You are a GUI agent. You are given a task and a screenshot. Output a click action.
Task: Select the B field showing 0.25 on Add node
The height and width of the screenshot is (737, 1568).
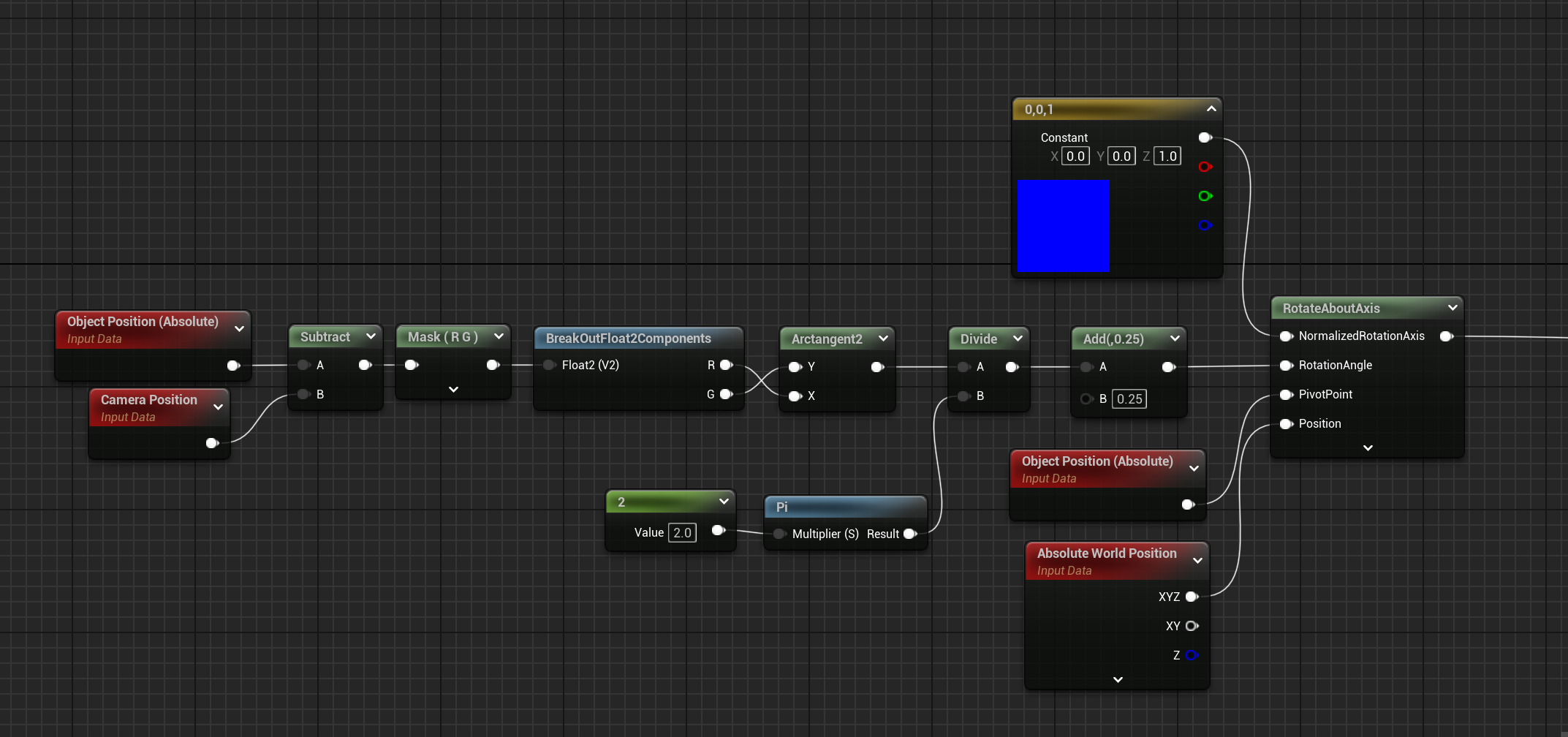(1129, 398)
